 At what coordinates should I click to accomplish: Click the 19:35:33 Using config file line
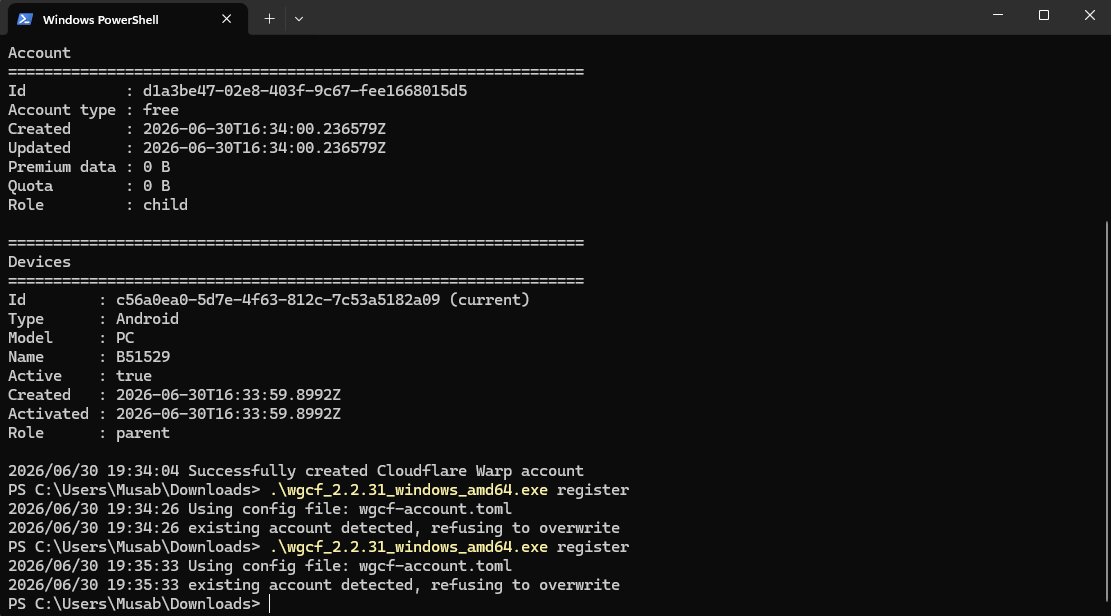point(259,566)
